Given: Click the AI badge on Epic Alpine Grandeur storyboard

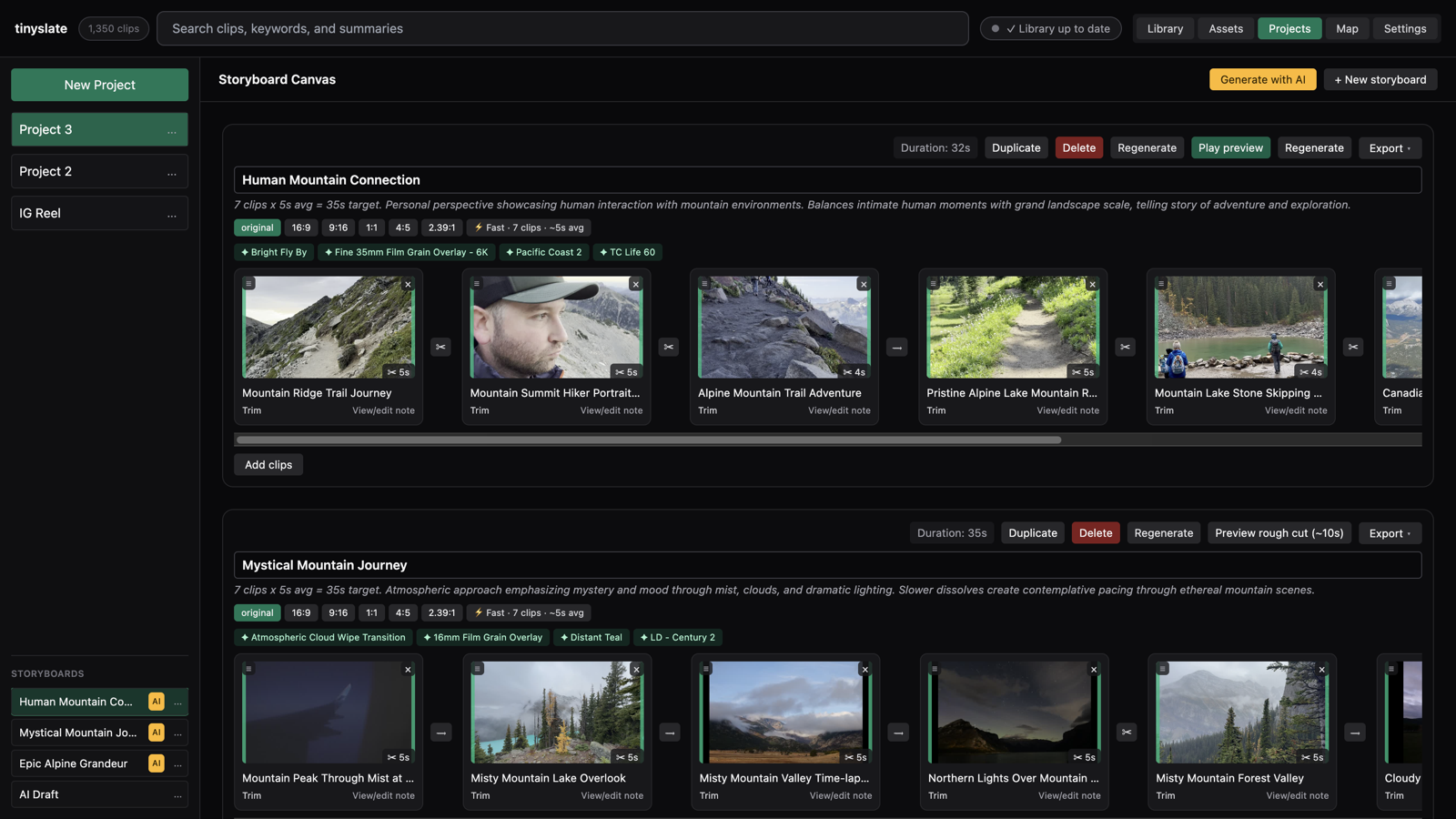Looking at the screenshot, I should (x=157, y=763).
